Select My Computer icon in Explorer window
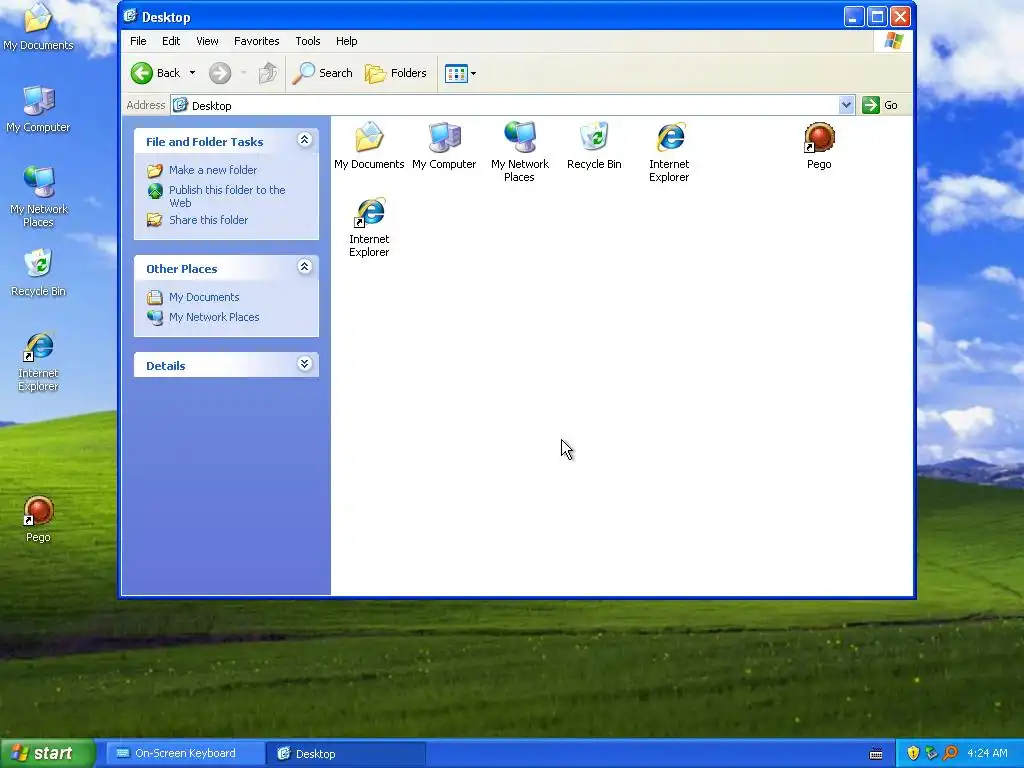1024x768 pixels. (x=444, y=146)
